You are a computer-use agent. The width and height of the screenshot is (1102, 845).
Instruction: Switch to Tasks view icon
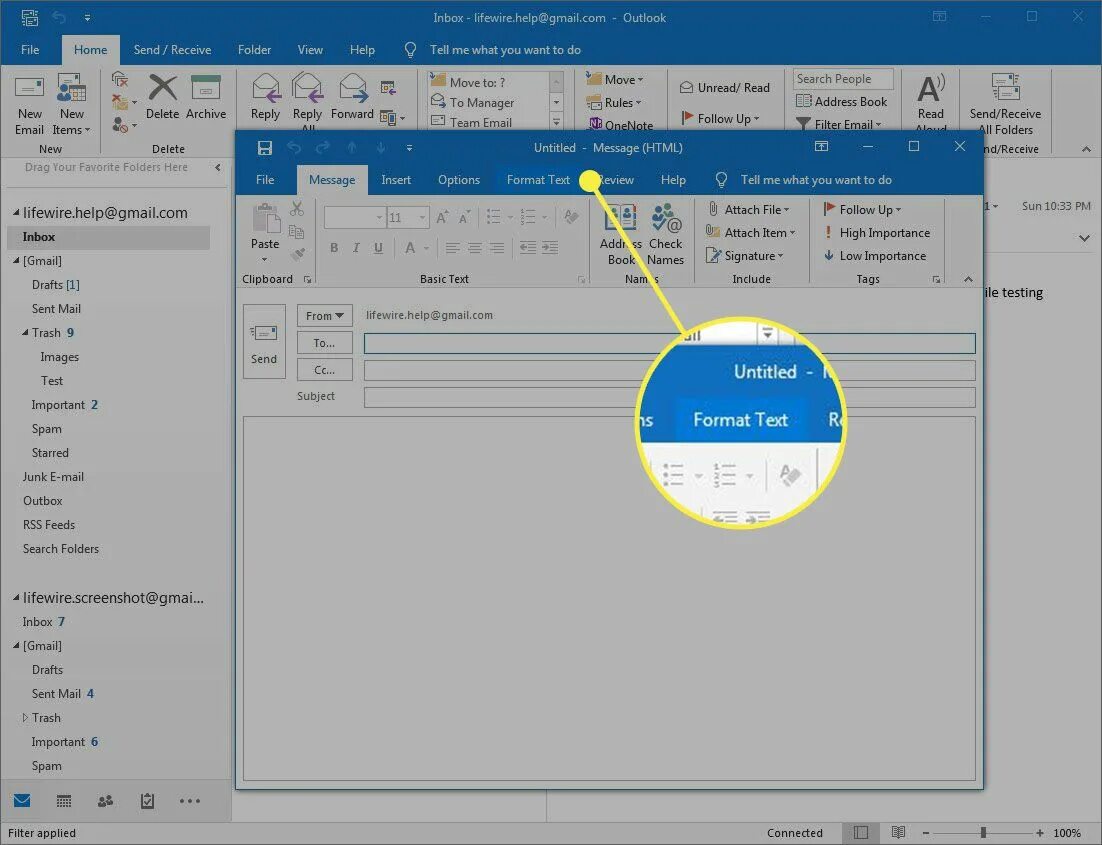[147, 801]
